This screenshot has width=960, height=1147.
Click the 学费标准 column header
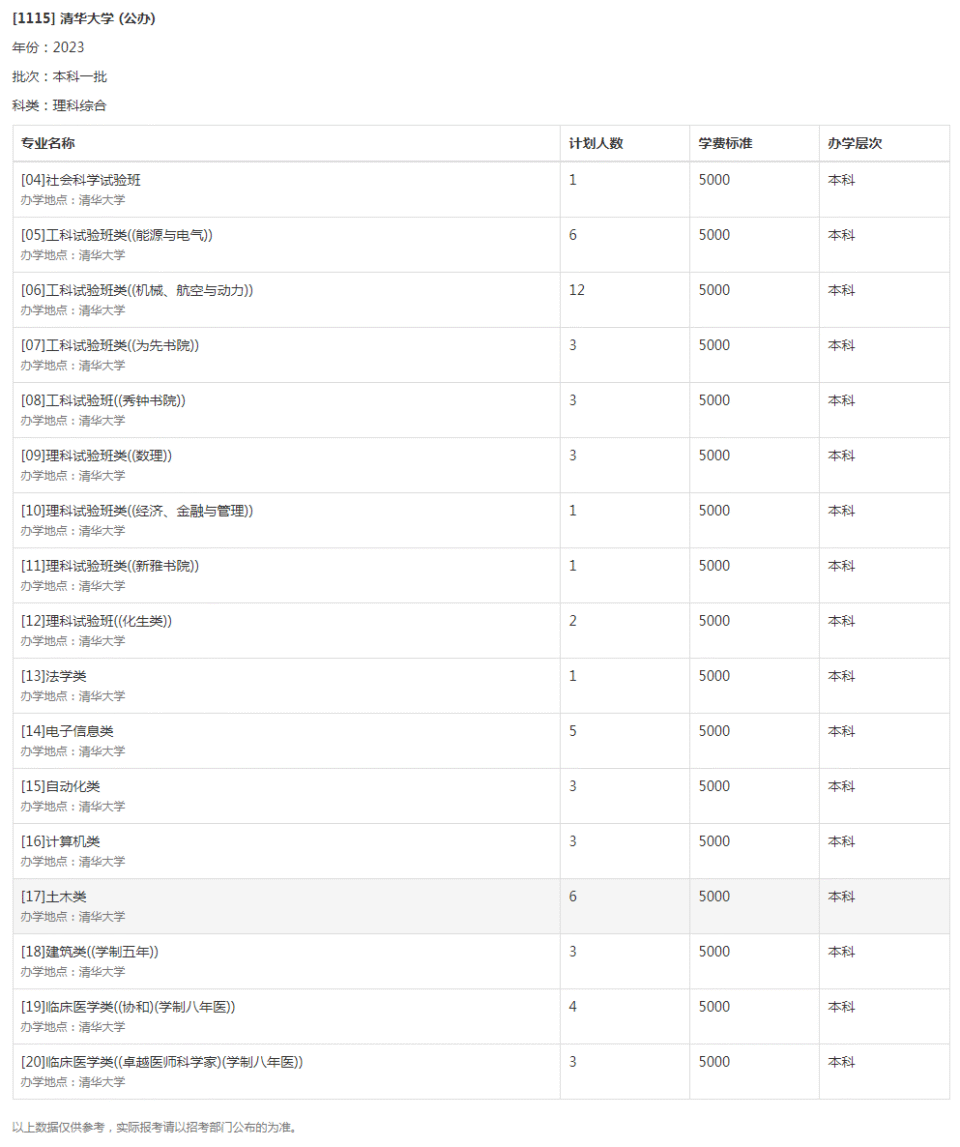[725, 143]
